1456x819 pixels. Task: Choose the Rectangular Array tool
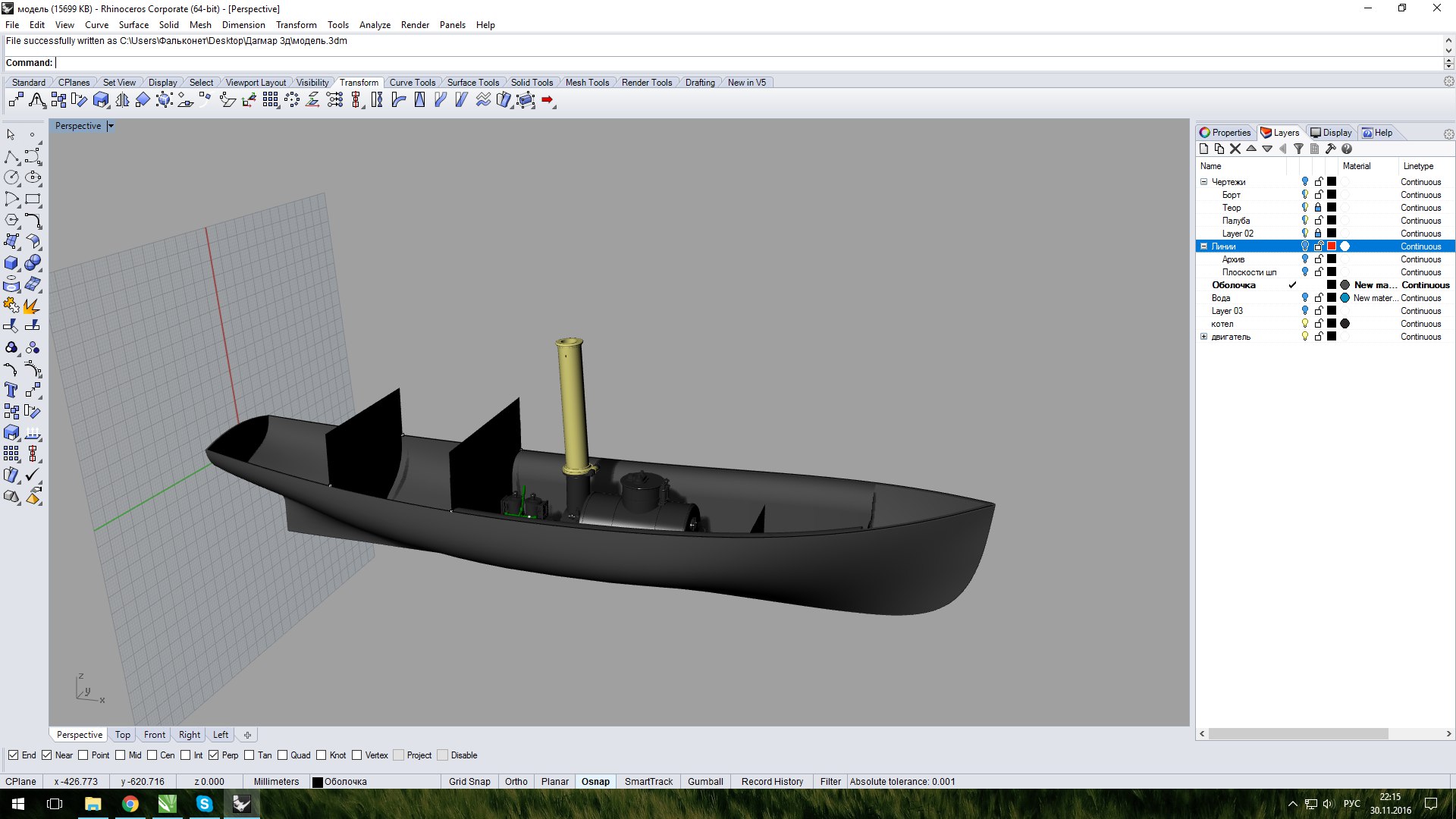tap(271, 100)
